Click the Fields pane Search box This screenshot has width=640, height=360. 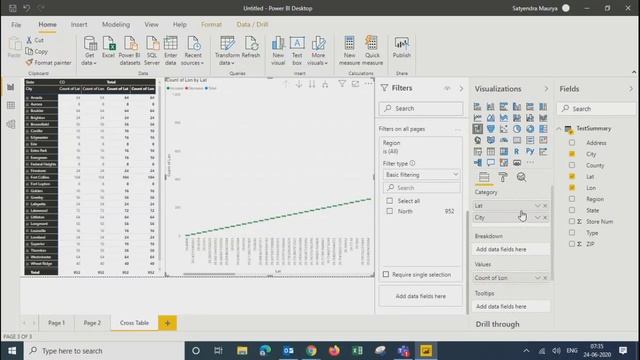(596, 109)
